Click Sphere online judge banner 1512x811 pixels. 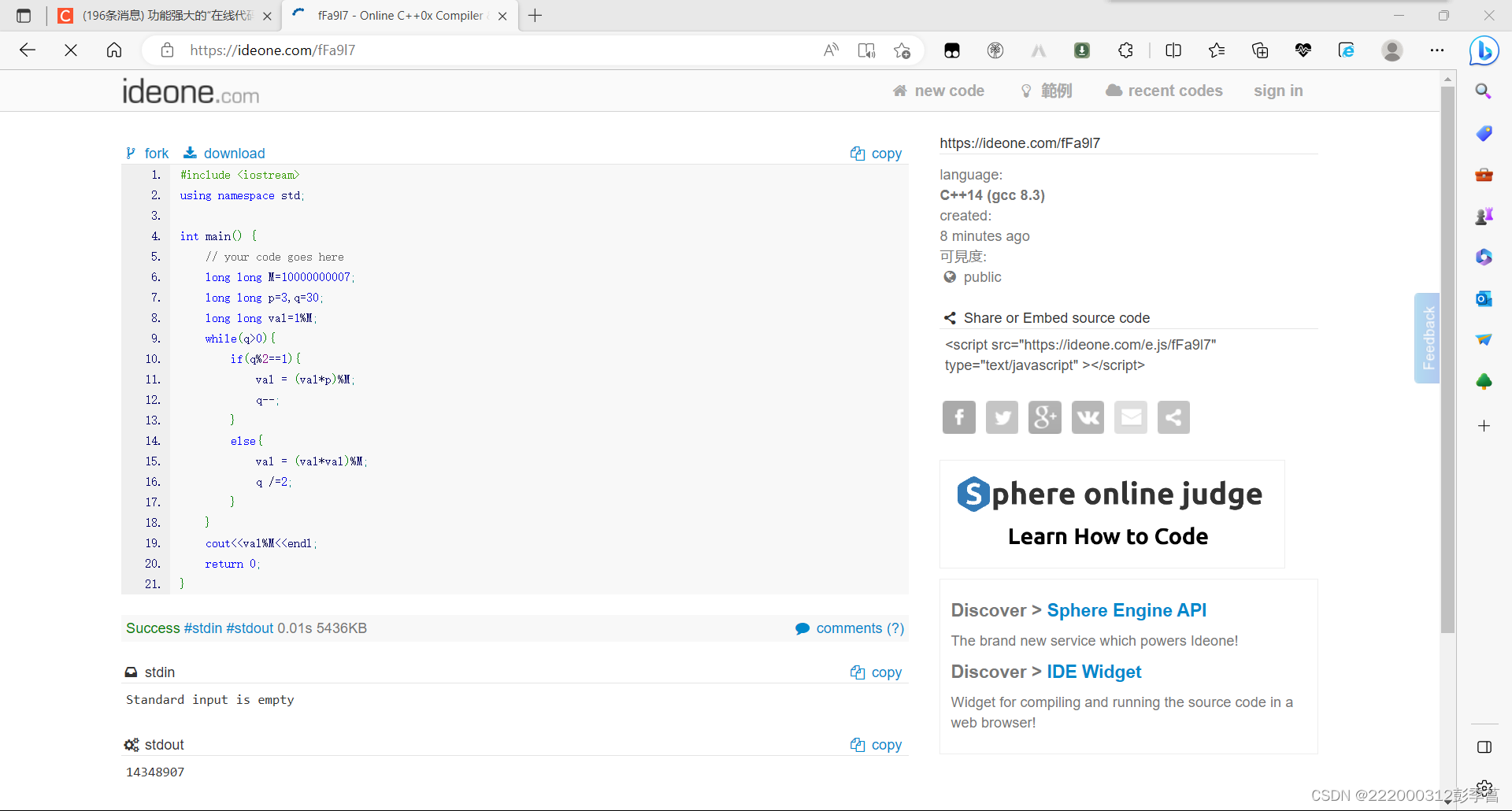[1112, 514]
